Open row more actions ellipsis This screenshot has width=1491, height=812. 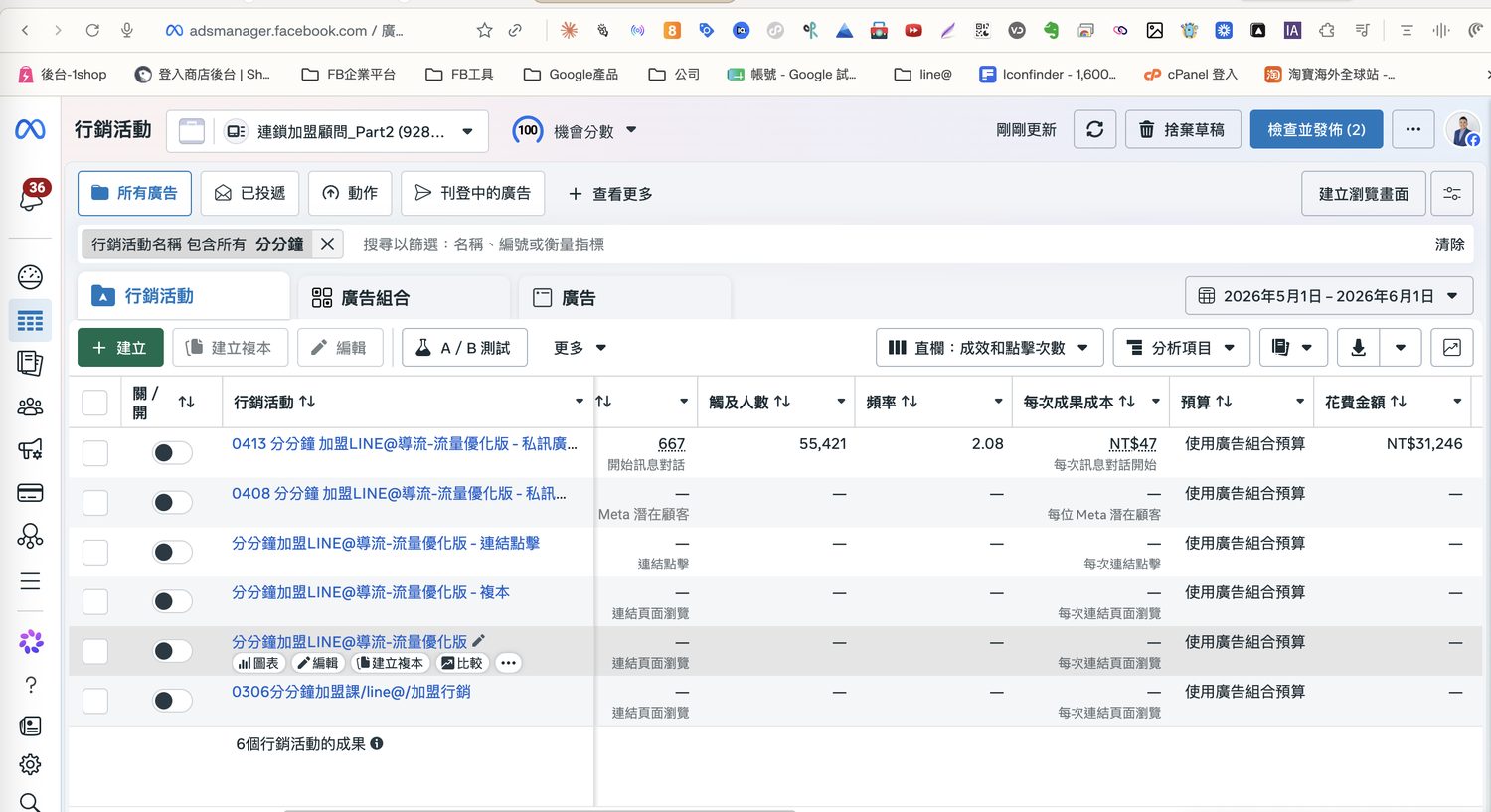508,663
